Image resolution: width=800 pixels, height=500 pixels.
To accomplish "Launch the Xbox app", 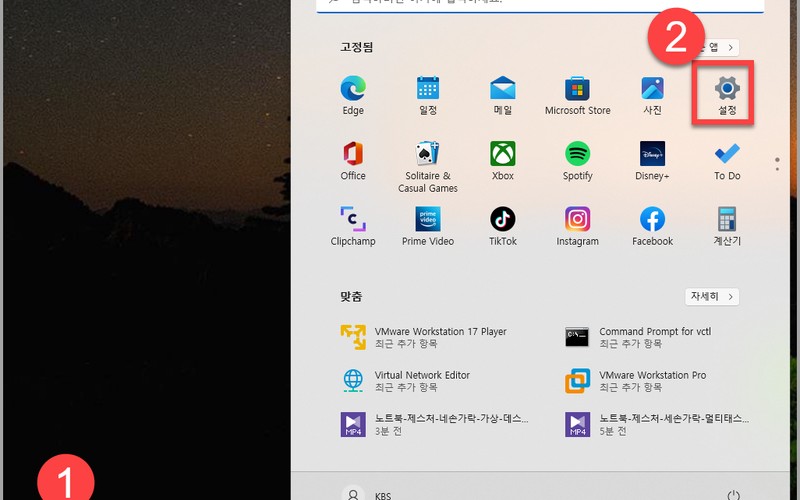I will 503,161.
